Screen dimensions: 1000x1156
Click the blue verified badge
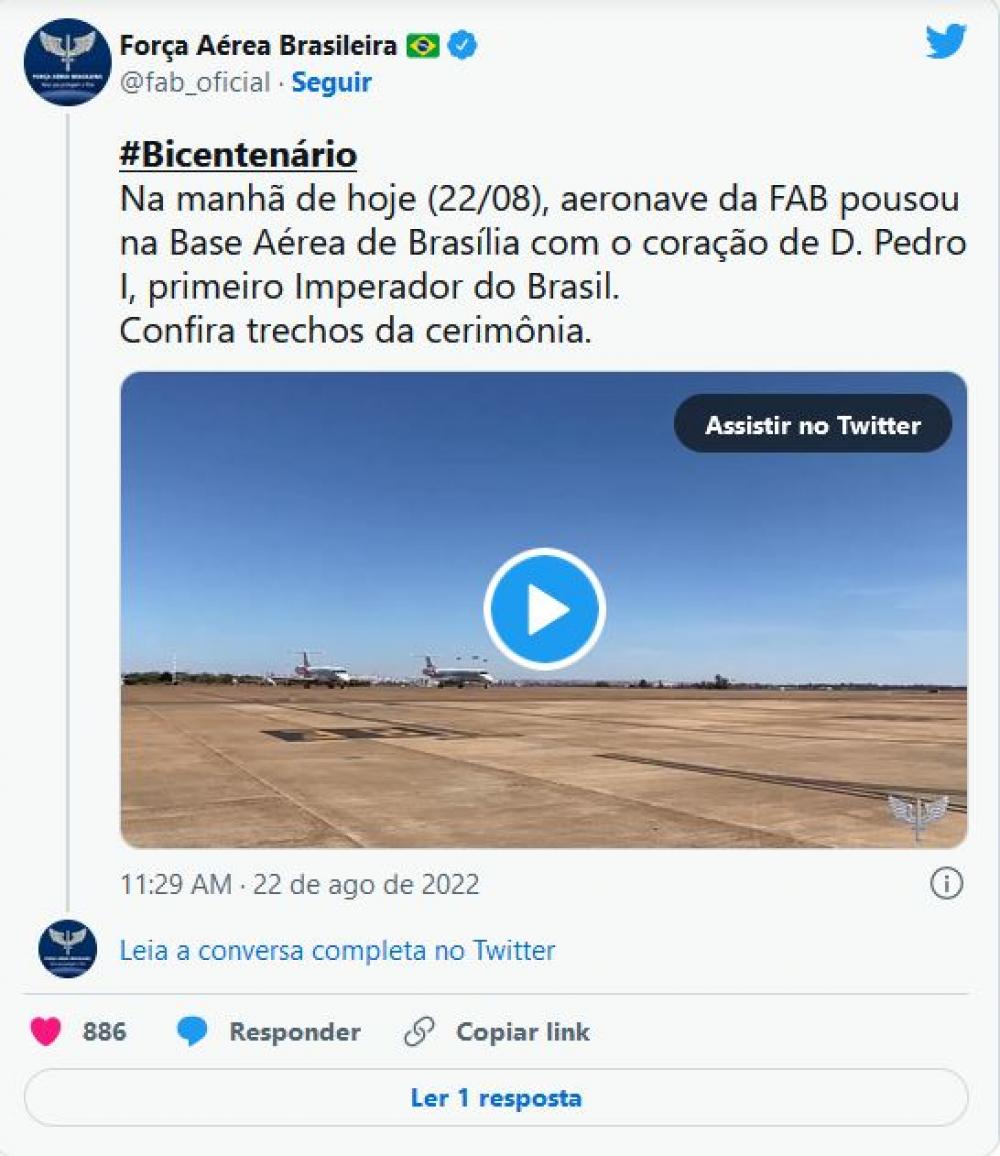462,46
